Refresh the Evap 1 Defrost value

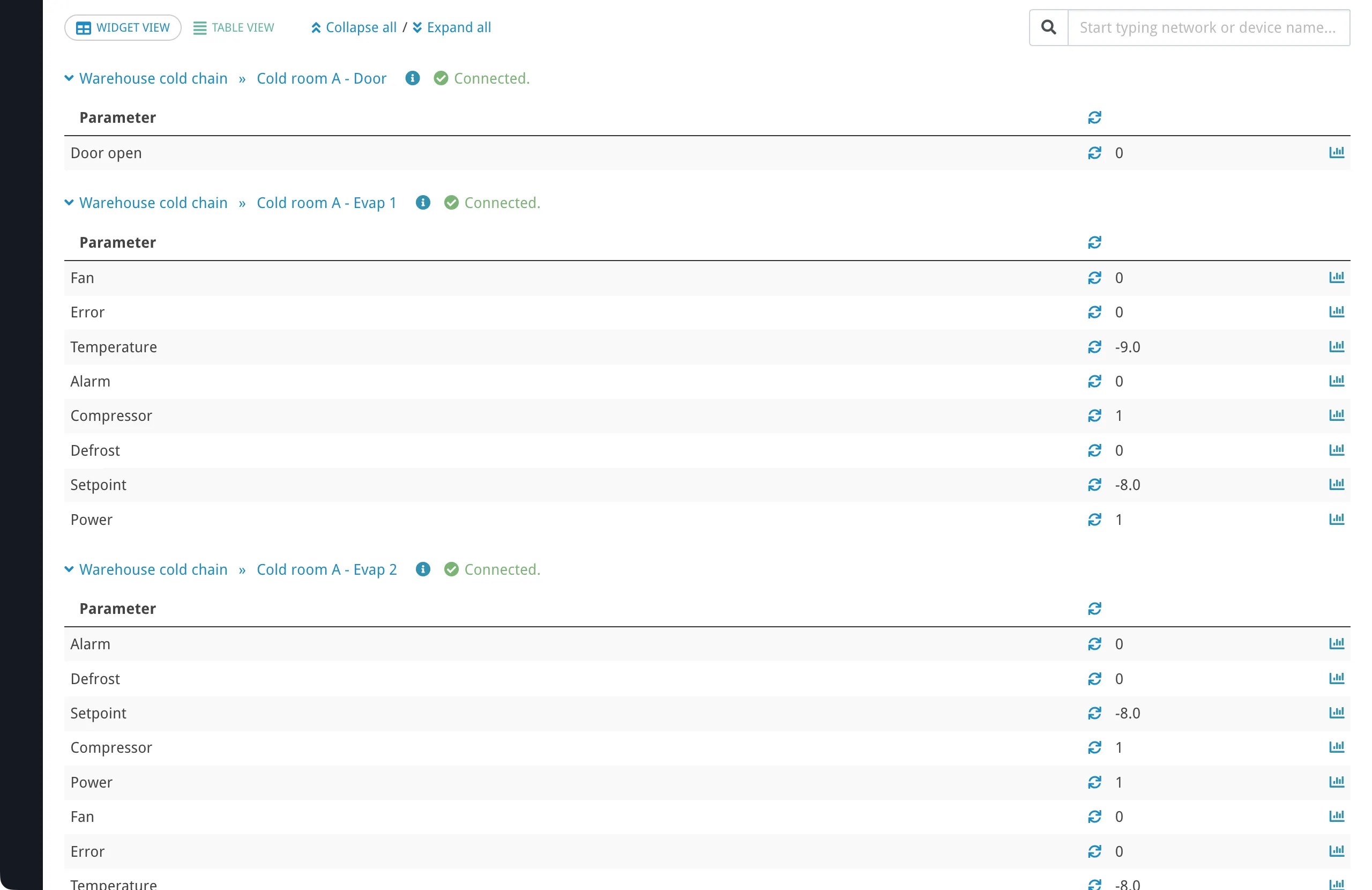point(1094,450)
